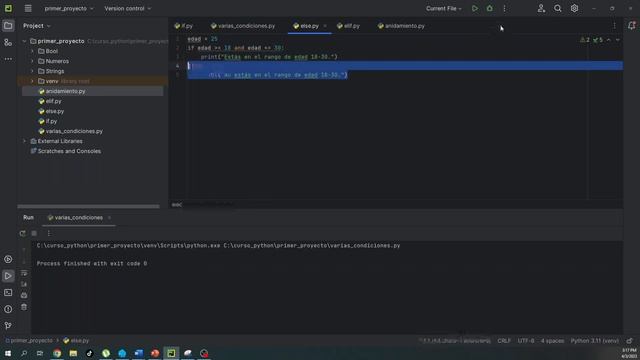The width and height of the screenshot is (640, 360).
Task: Open the Run tool window icon
Action: pos(8,276)
